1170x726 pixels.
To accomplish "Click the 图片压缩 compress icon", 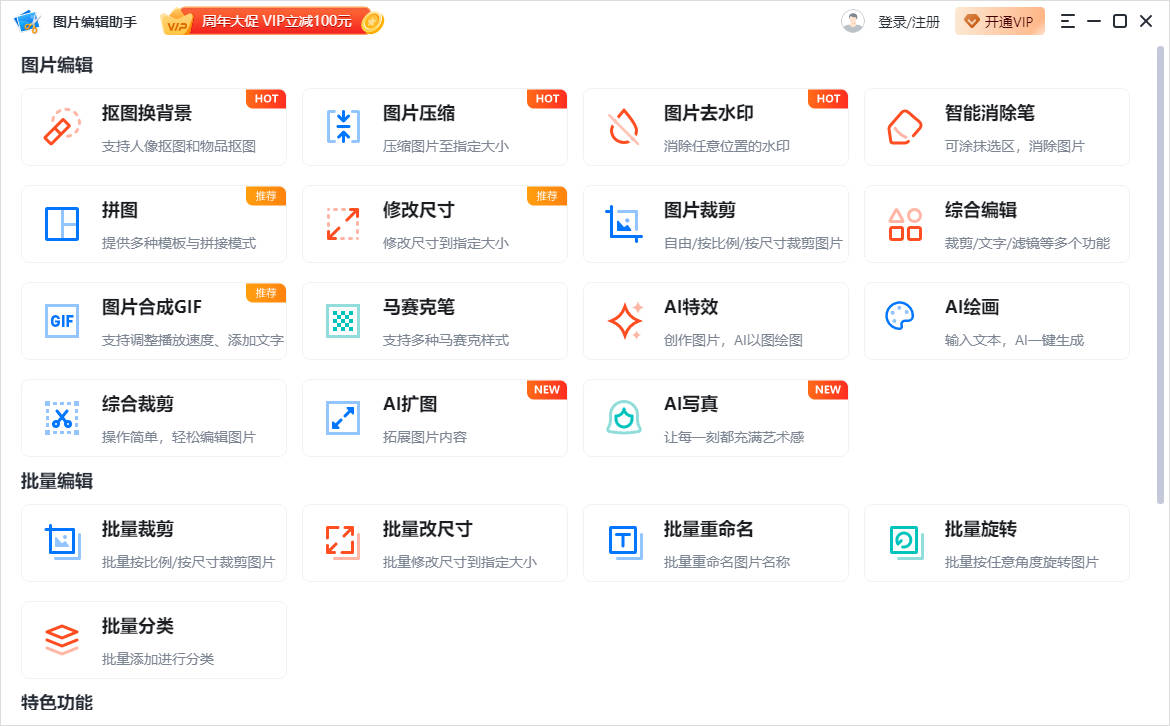I will tap(343, 126).
